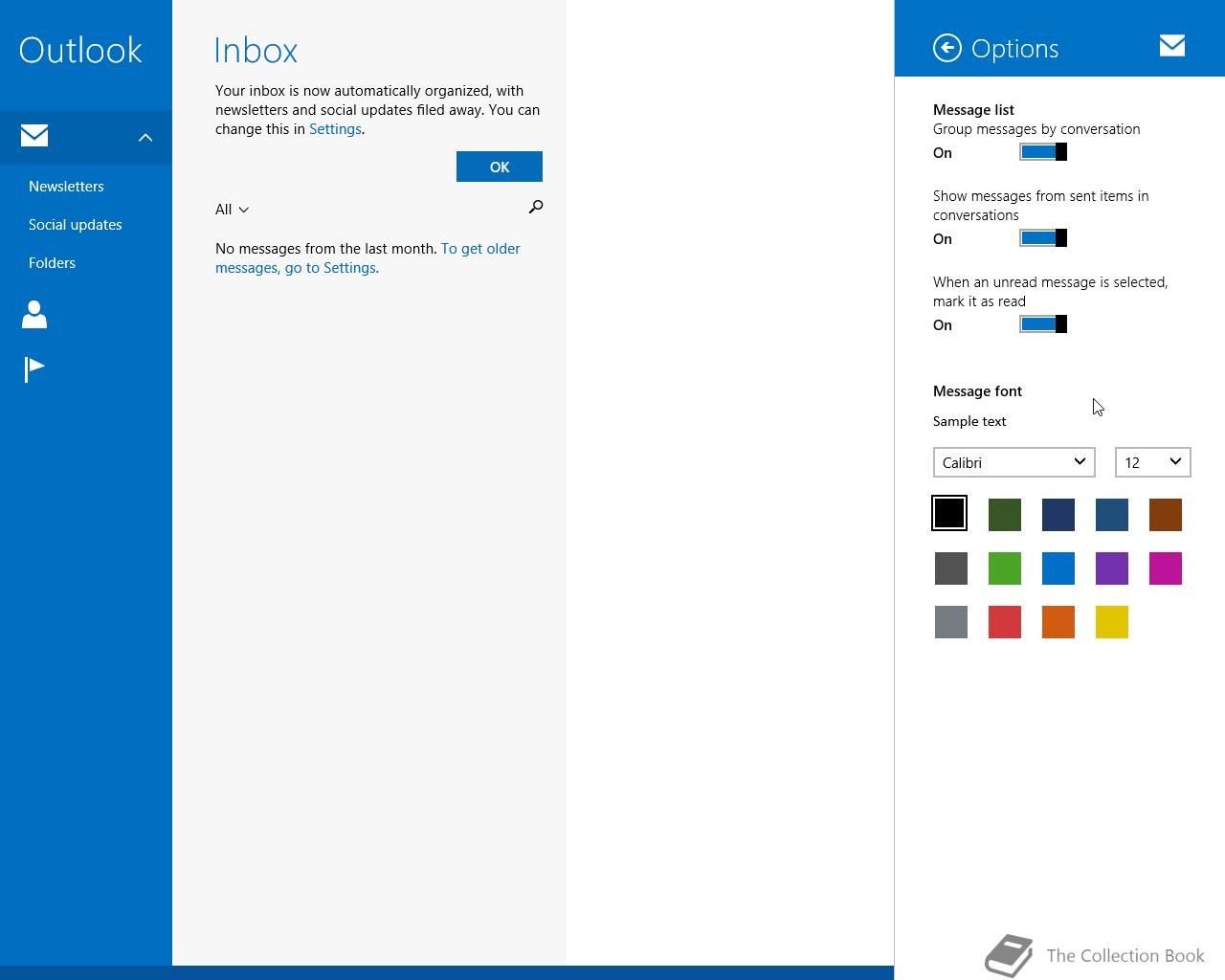Screen dimensions: 1225x980
Task: Click the Message list heading
Action: [973, 110]
